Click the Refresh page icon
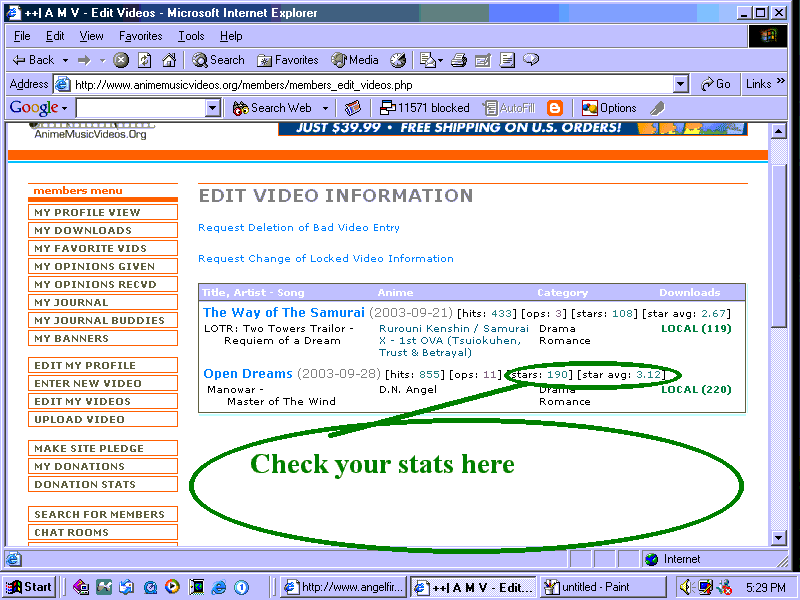The width and height of the screenshot is (800, 600). tap(145, 60)
